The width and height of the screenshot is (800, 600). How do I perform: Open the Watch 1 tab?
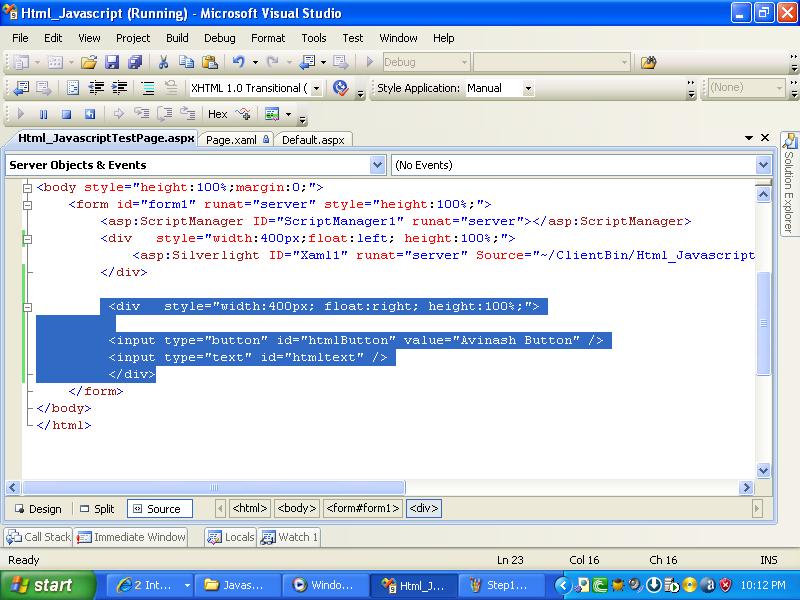click(289, 537)
